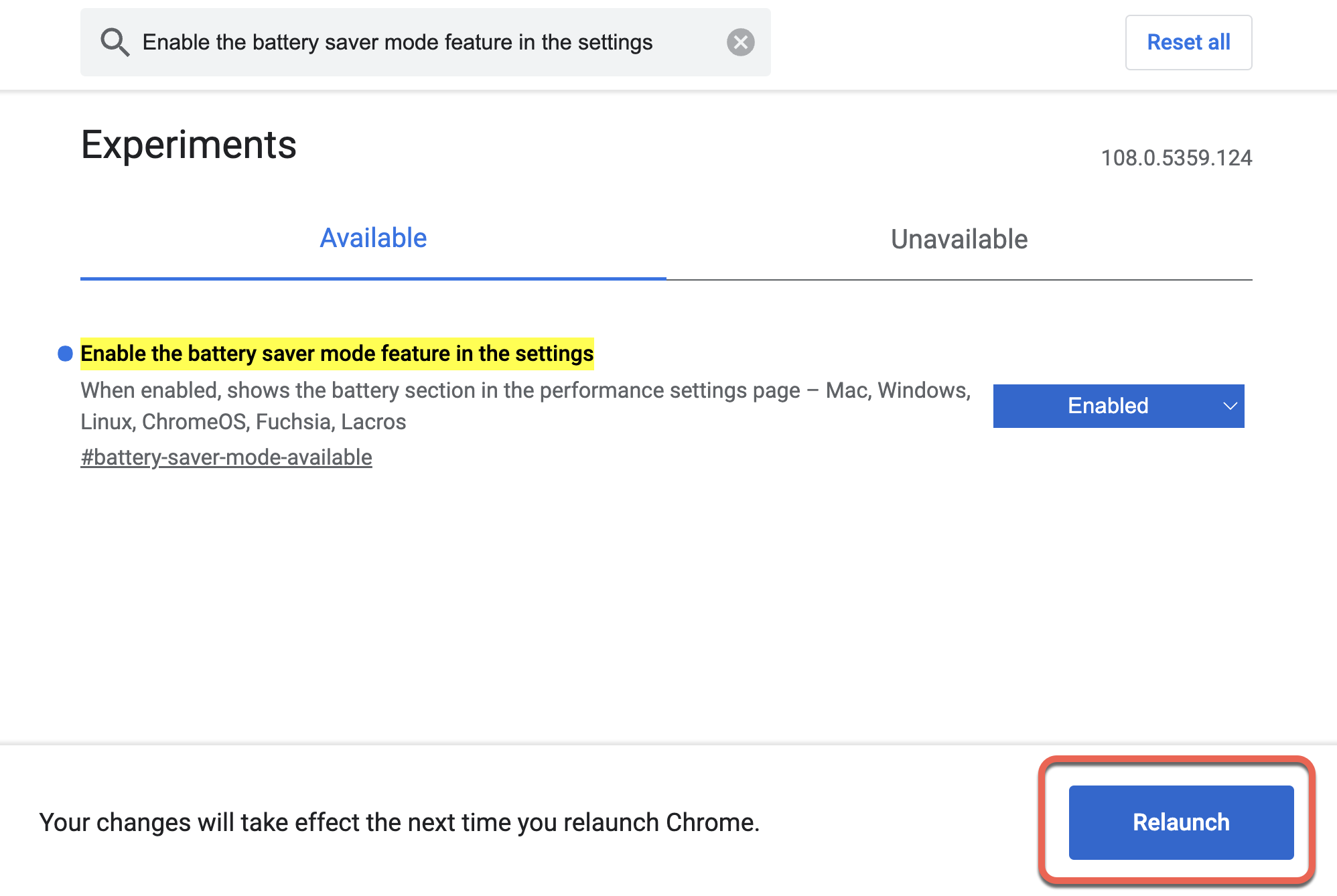Click the word 'Chrome' in the relaunch notice
1337x896 pixels.
(710, 822)
